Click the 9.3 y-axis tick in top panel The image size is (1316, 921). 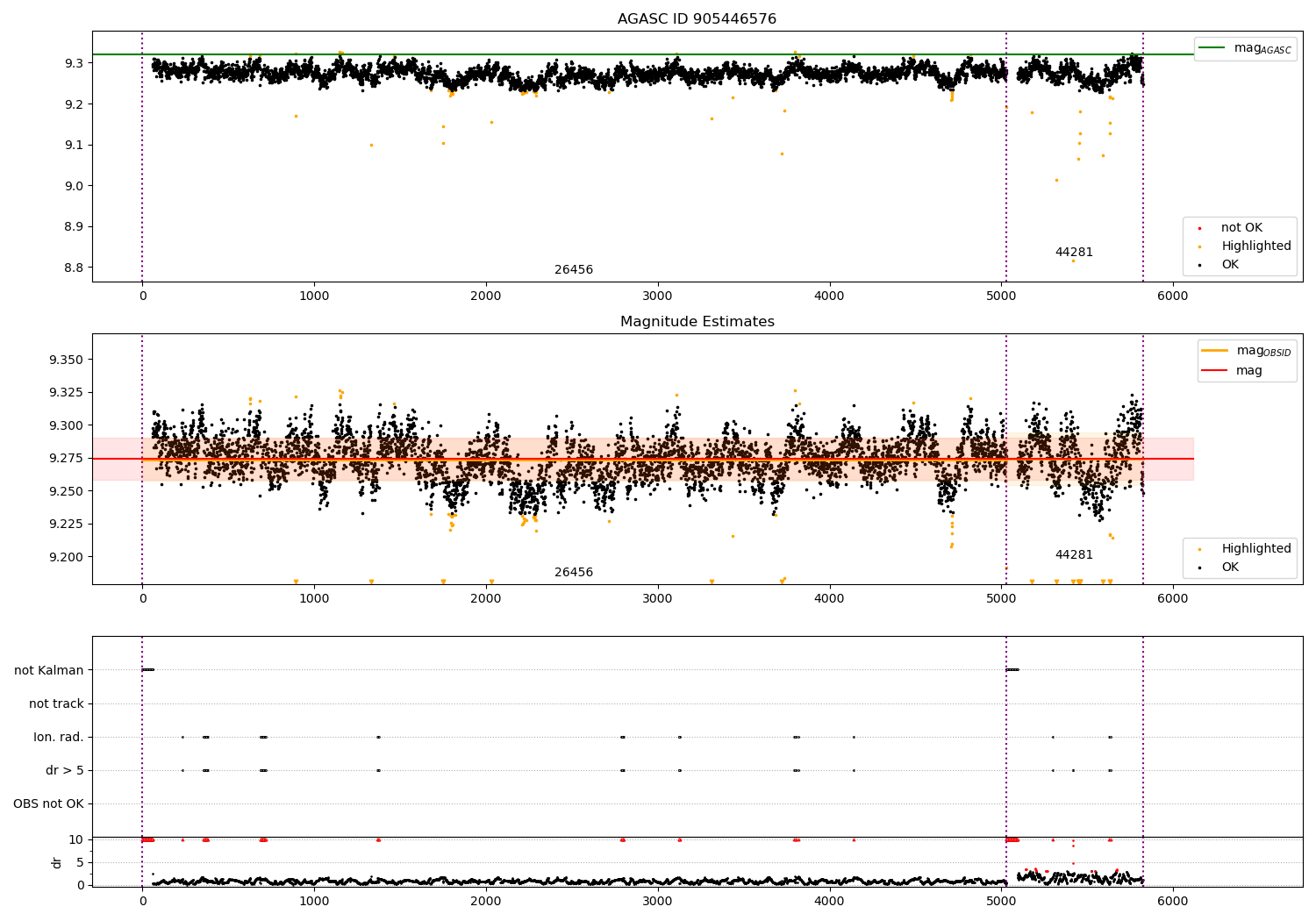[75, 63]
